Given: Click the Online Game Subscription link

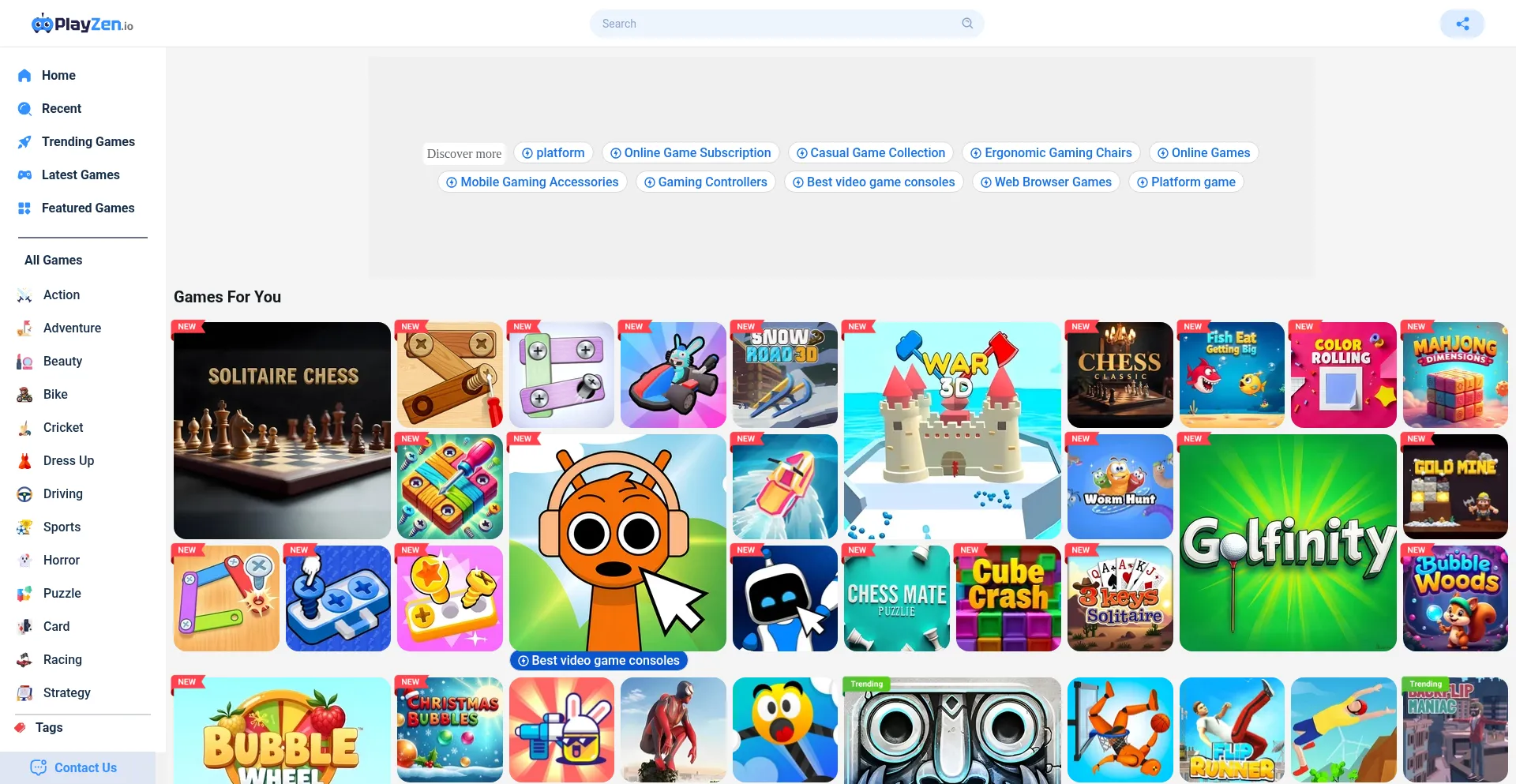Looking at the screenshot, I should tap(691, 153).
